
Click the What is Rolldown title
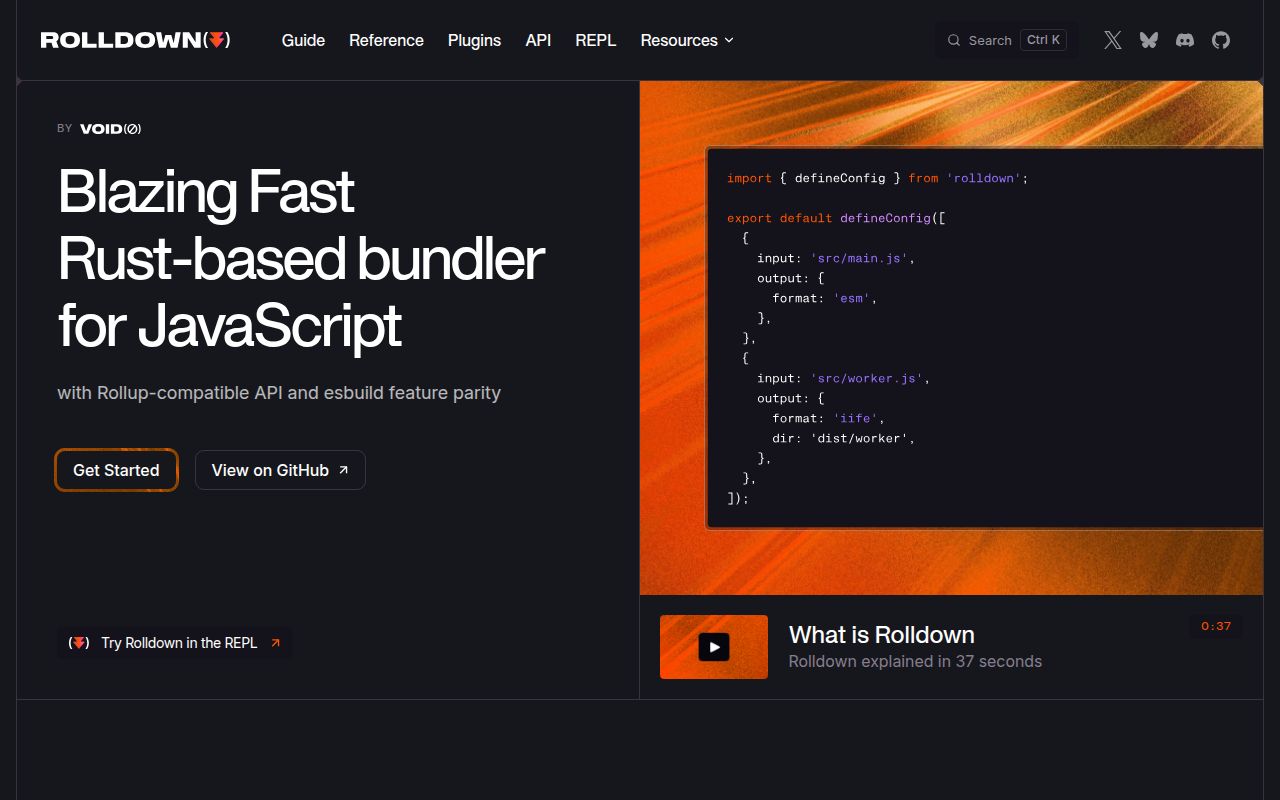[x=882, y=635]
